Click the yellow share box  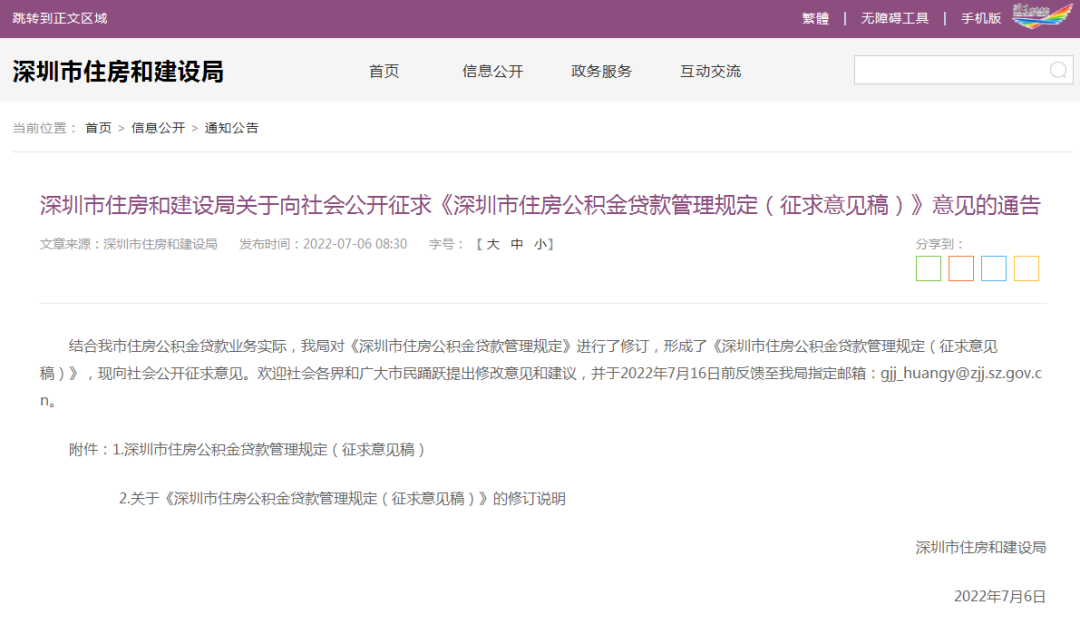pyautogui.click(x=1026, y=269)
